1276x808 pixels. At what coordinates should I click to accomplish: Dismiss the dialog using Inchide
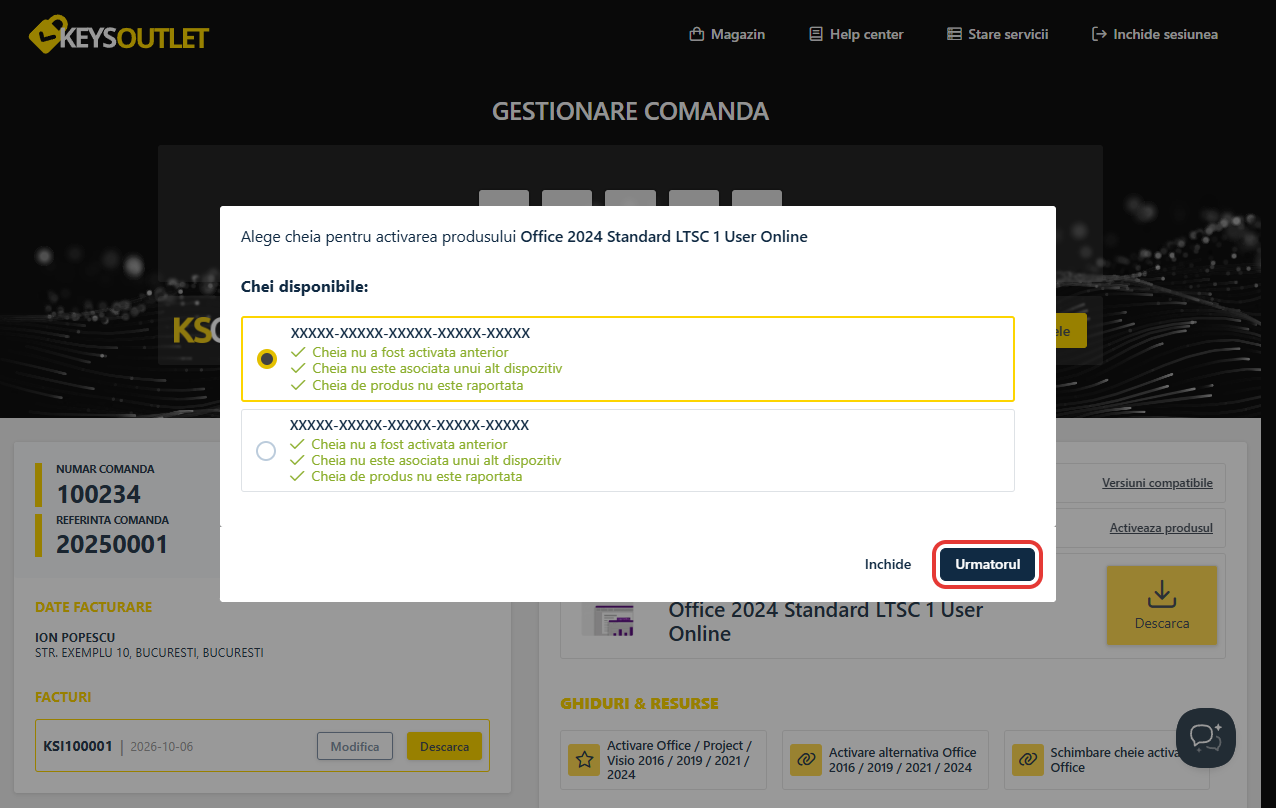(x=888, y=564)
